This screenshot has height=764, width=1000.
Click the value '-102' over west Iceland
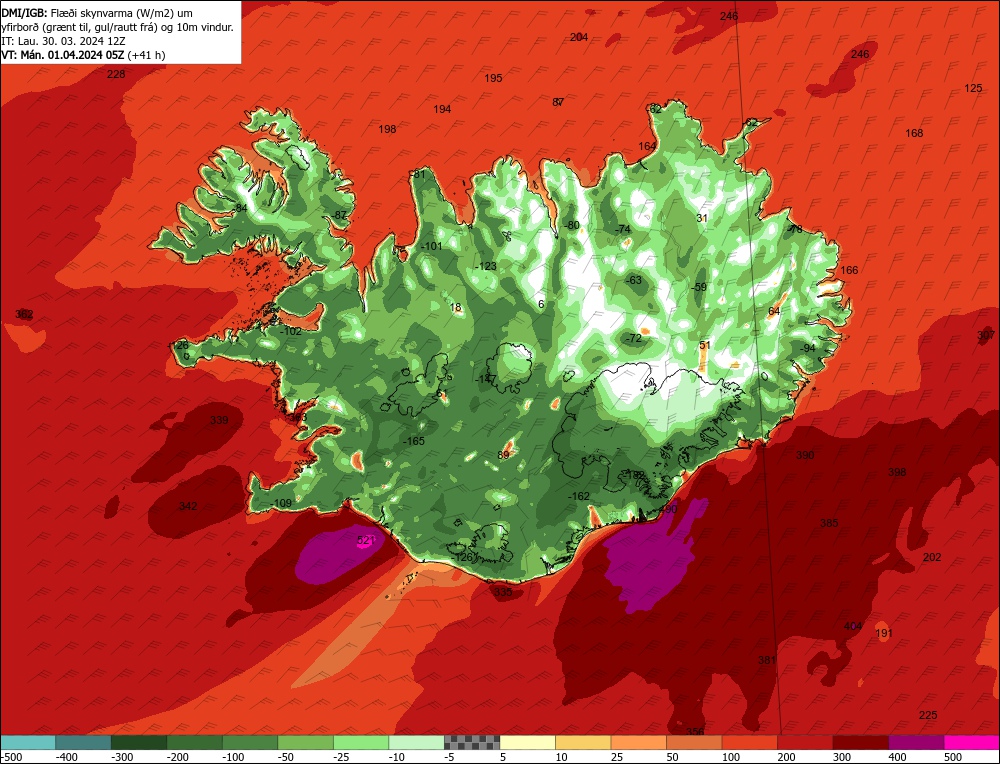pyautogui.click(x=290, y=331)
